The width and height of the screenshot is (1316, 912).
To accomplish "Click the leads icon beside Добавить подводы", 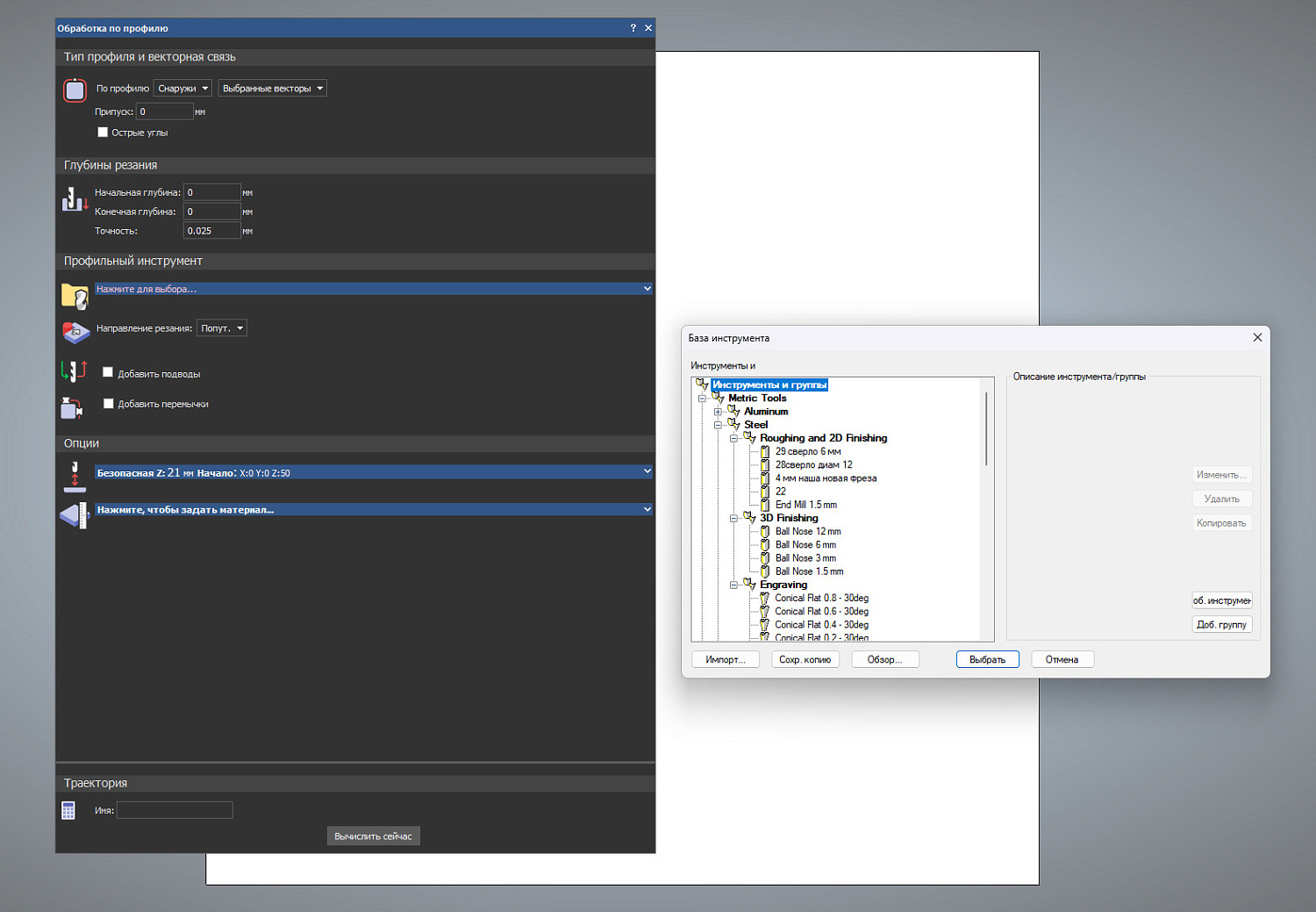I will pyautogui.click(x=75, y=371).
